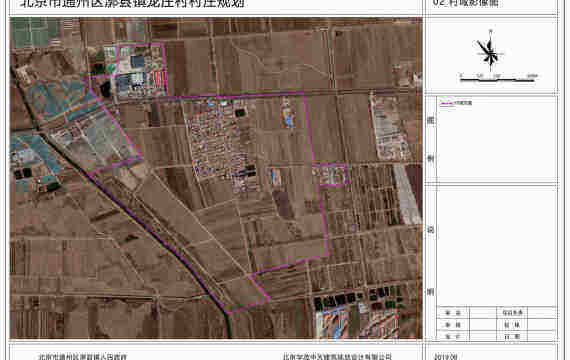Click the "02" sheet title at top right
The height and width of the screenshot is (360, 570).
(465, 3)
